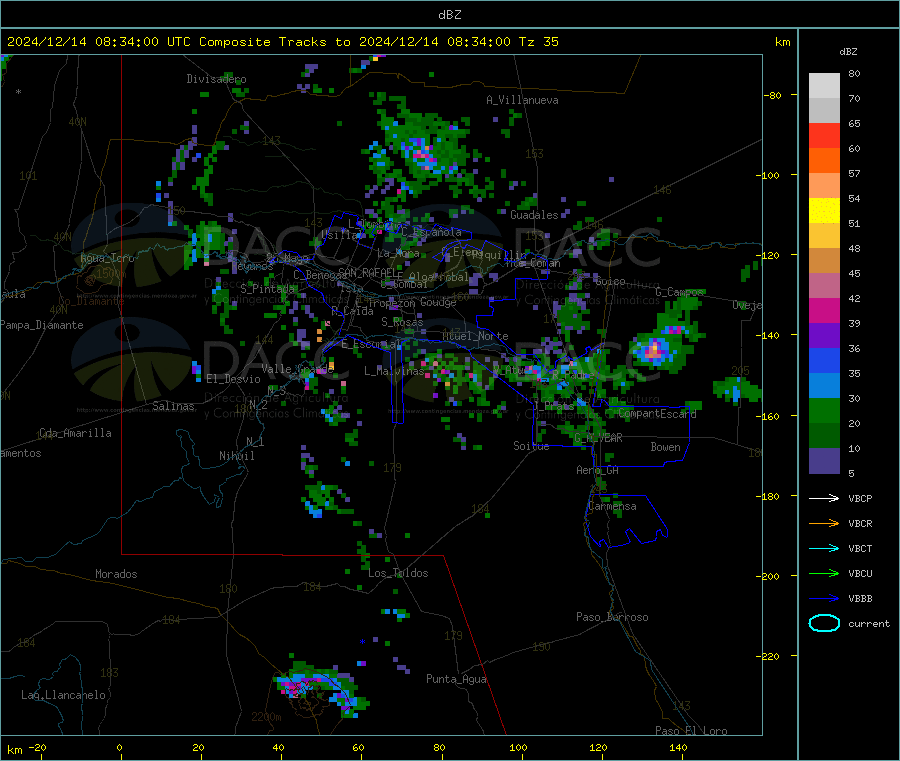This screenshot has height=761, width=900.
Task: Click the Punta_Agua map label
Action: coord(456,679)
